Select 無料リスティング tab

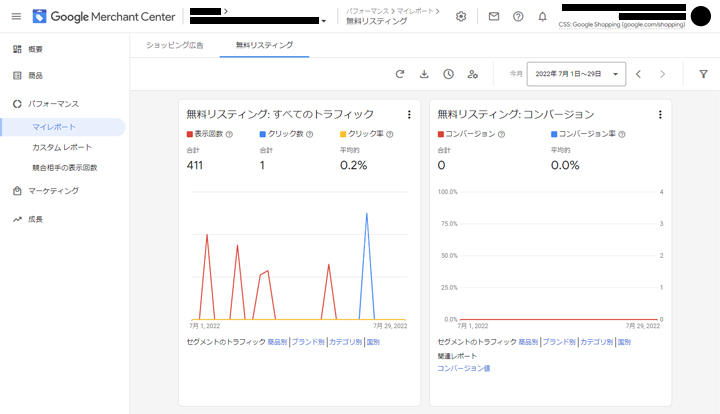tap(264, 45)
